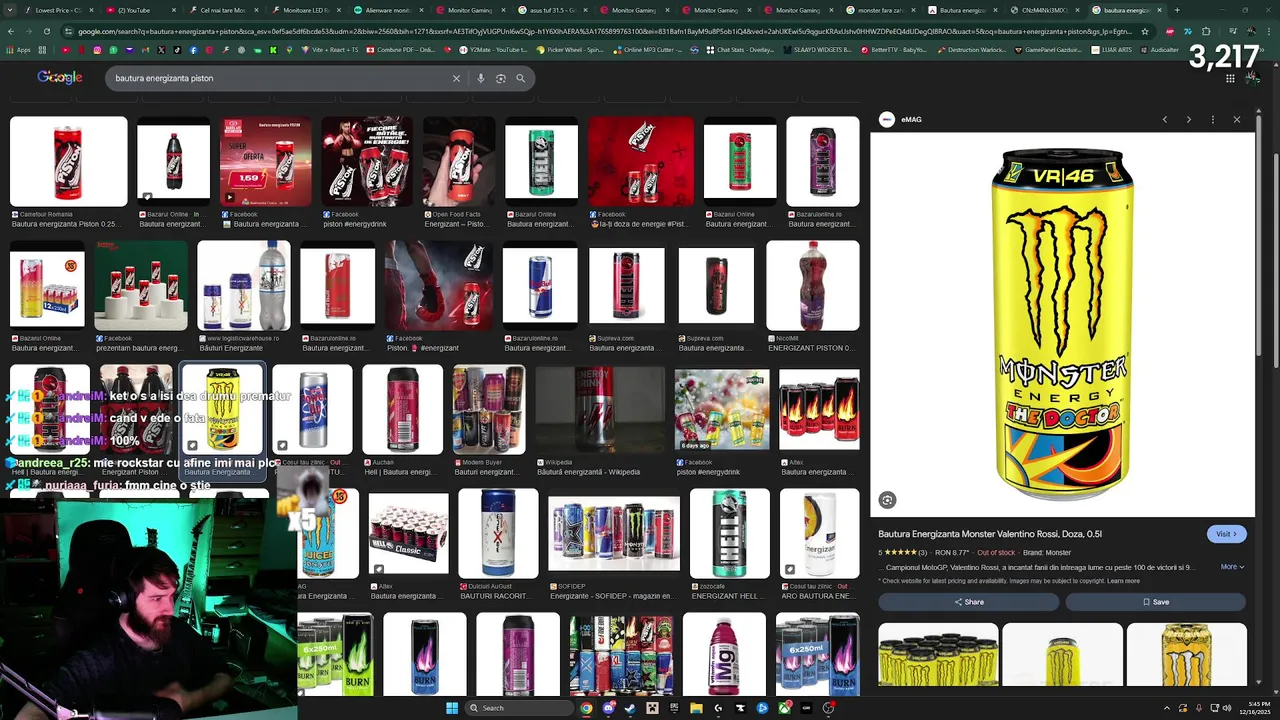Open Picker Wheel bookmark
This screenshot has width=1280, height=720.
570,49
